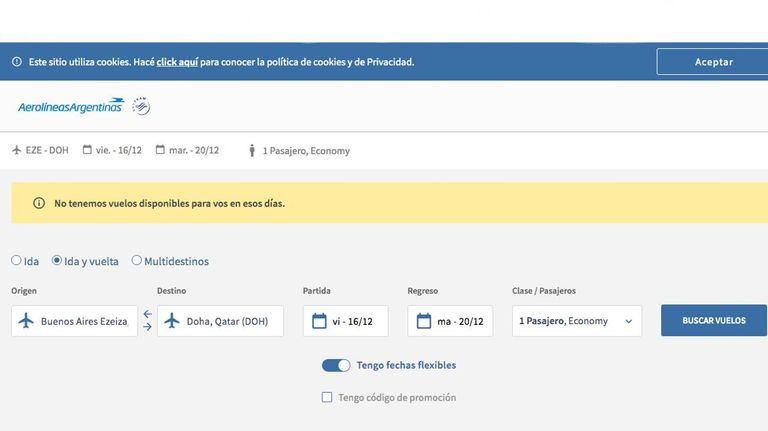
Task: Select the Multidestinos radio button
Action: click(x=137, y=260)
